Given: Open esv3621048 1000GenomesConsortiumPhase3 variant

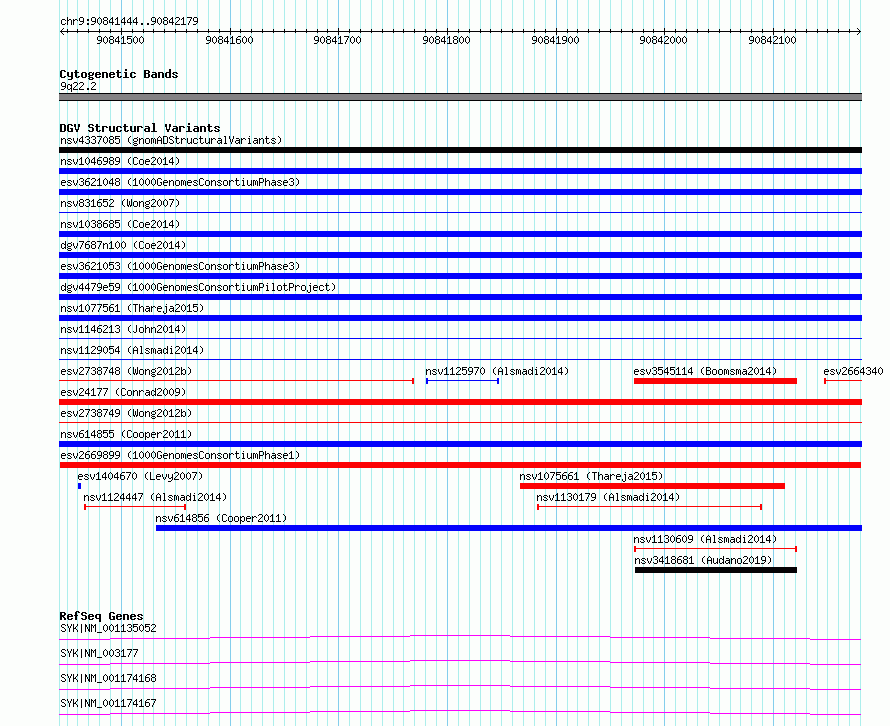Looking at the screenshot, I should 180,182.
